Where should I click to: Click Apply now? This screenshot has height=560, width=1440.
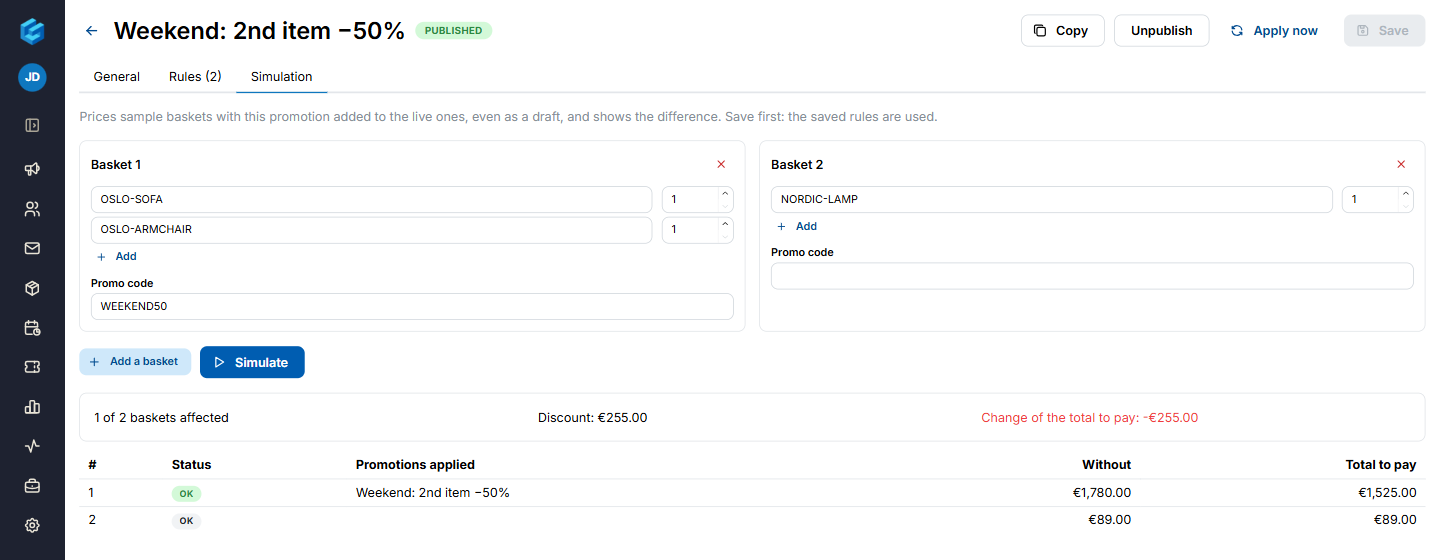pyautogui.click(x=1274, y=30)
